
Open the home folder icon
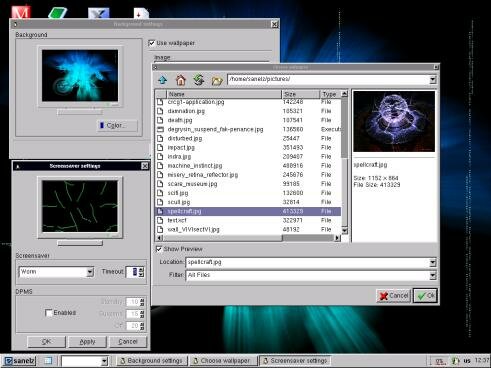pyautogui.click(x=181, y=80)
